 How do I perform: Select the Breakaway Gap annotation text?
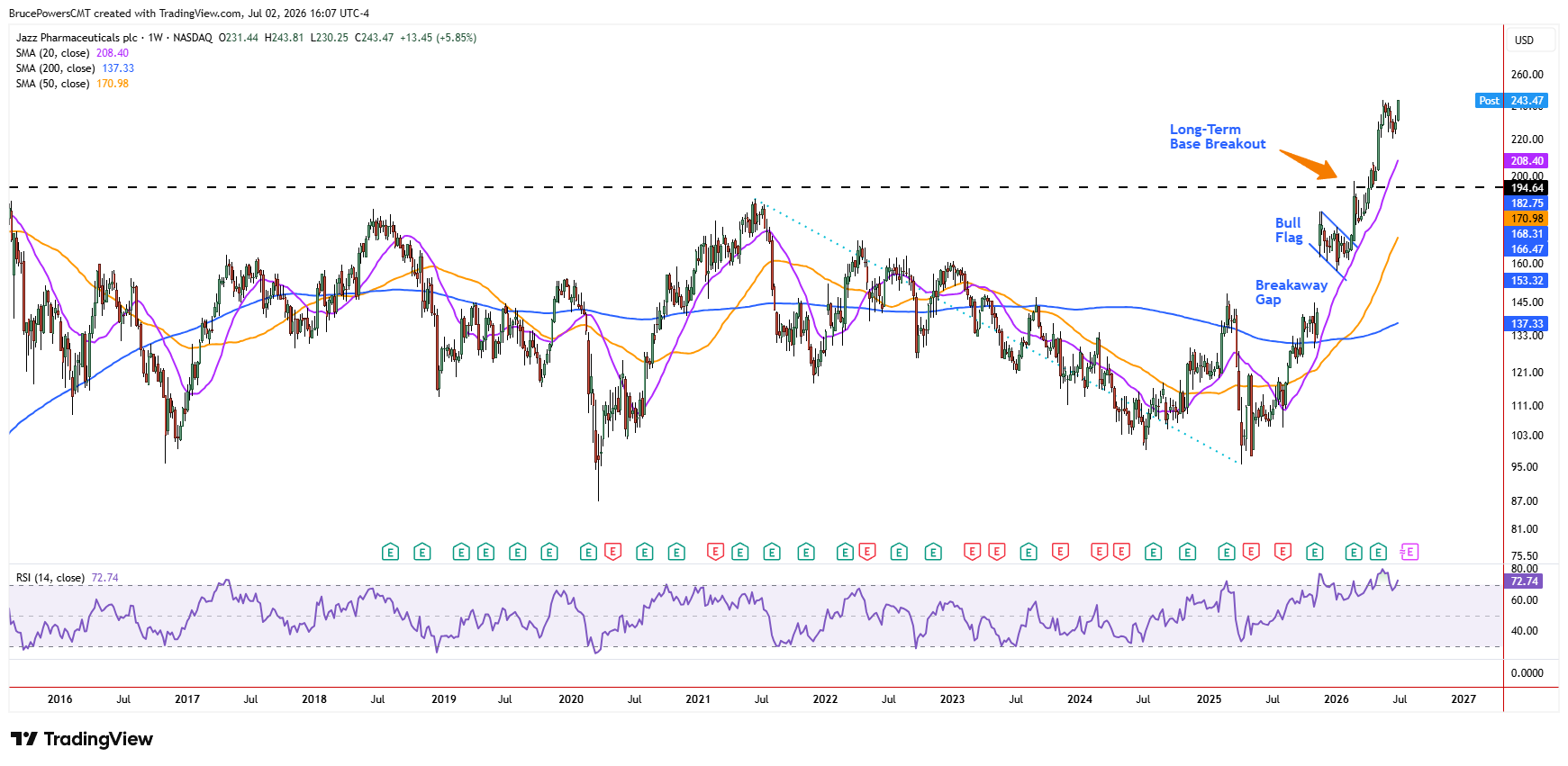(x=1292, y=293)
